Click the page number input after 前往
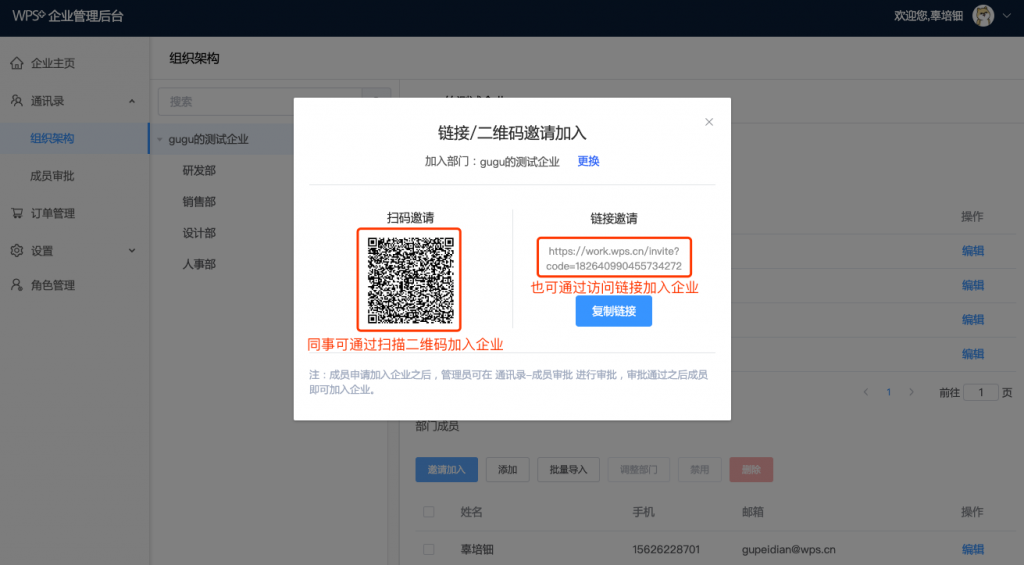 981,392
